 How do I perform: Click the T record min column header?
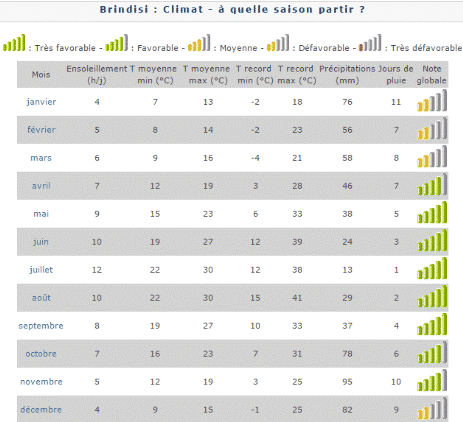point(255,74)
